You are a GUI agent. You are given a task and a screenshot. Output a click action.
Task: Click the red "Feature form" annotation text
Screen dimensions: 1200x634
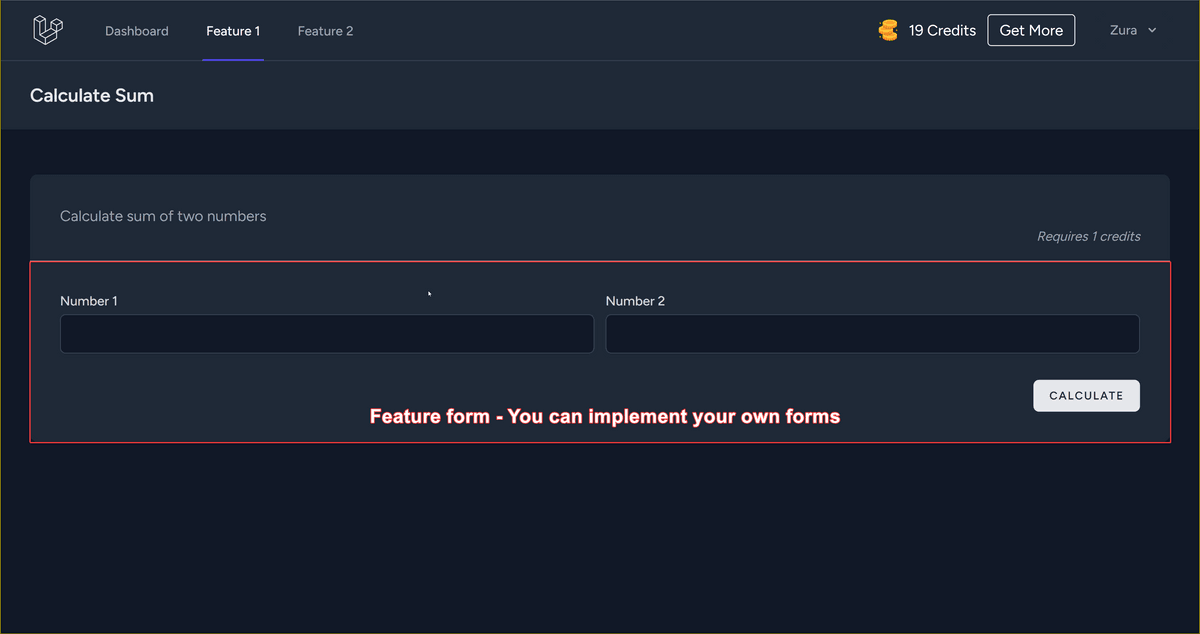click(605, 416)
